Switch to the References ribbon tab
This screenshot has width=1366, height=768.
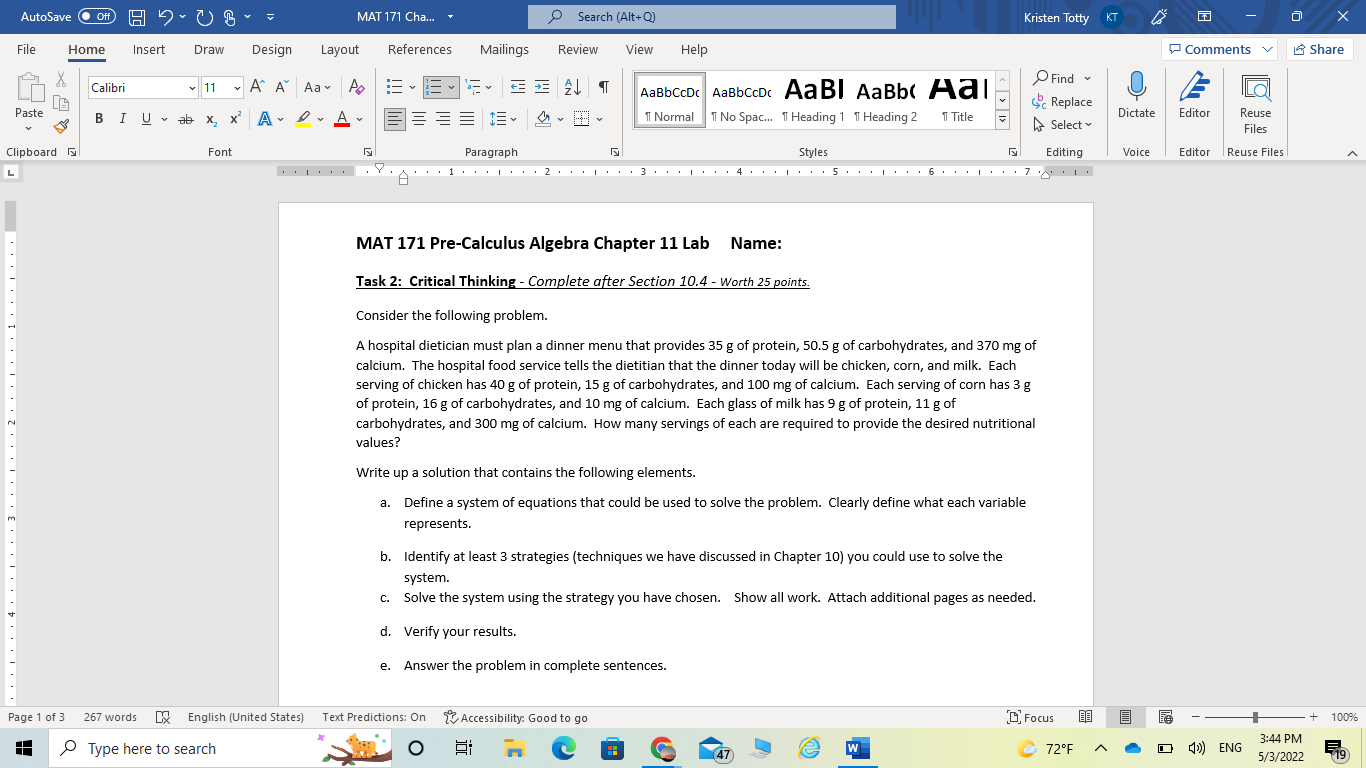coord(420,49)
